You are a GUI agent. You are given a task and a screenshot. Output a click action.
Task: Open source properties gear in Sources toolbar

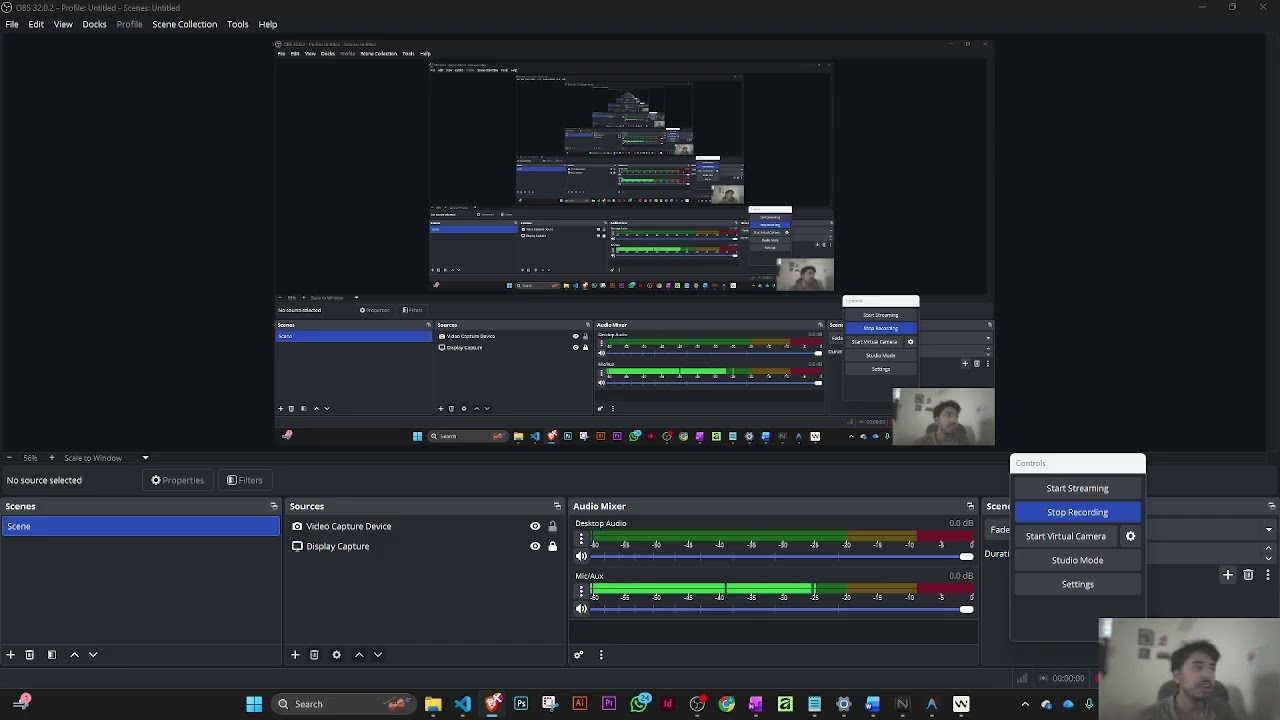coord(337,655)
